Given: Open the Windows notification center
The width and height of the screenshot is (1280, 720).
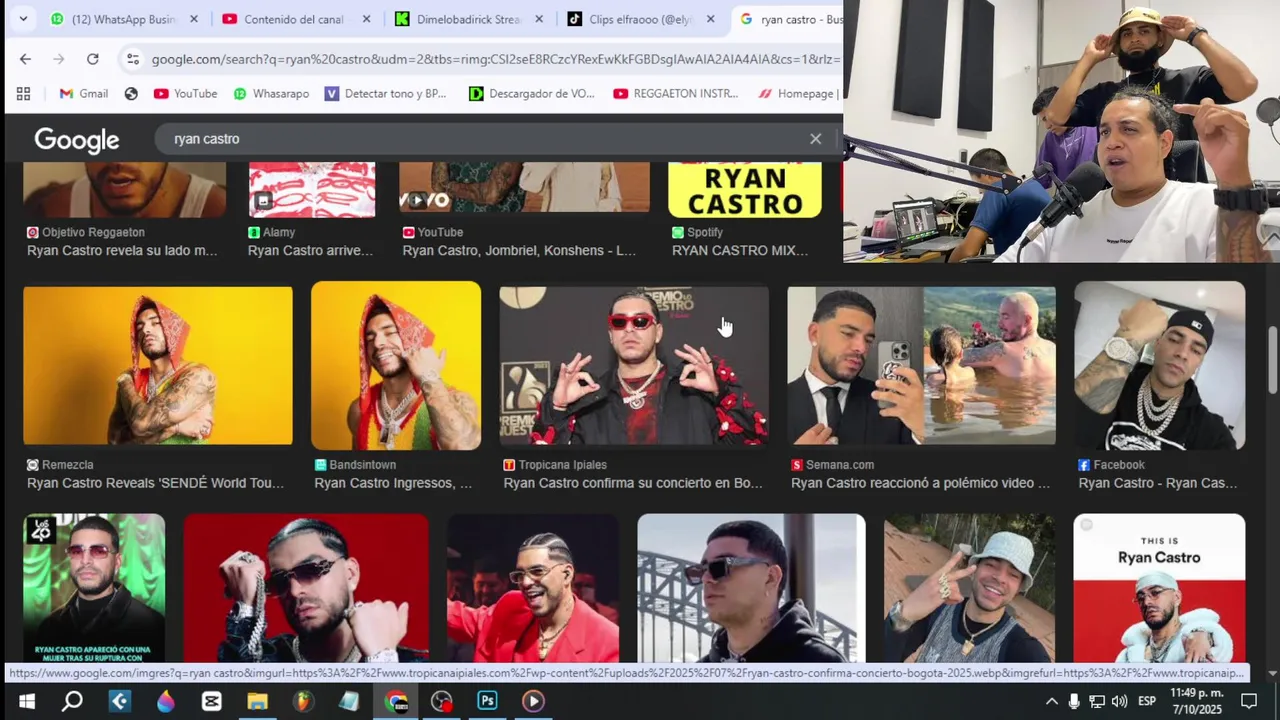Looking at the screenshot, I should pos(1249,701).
